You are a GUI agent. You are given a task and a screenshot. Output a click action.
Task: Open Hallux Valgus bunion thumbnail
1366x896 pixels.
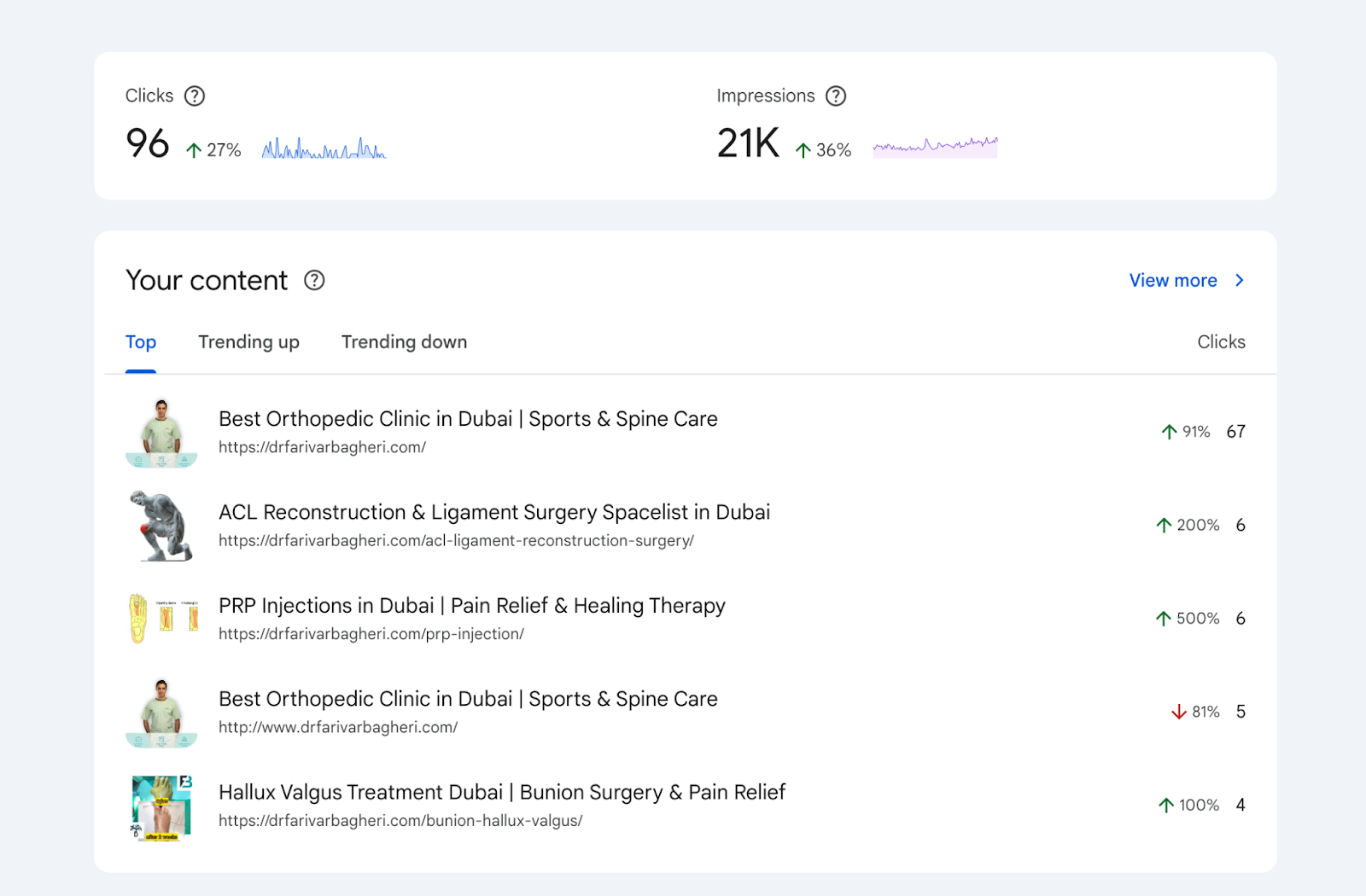[x=161, y=807]
